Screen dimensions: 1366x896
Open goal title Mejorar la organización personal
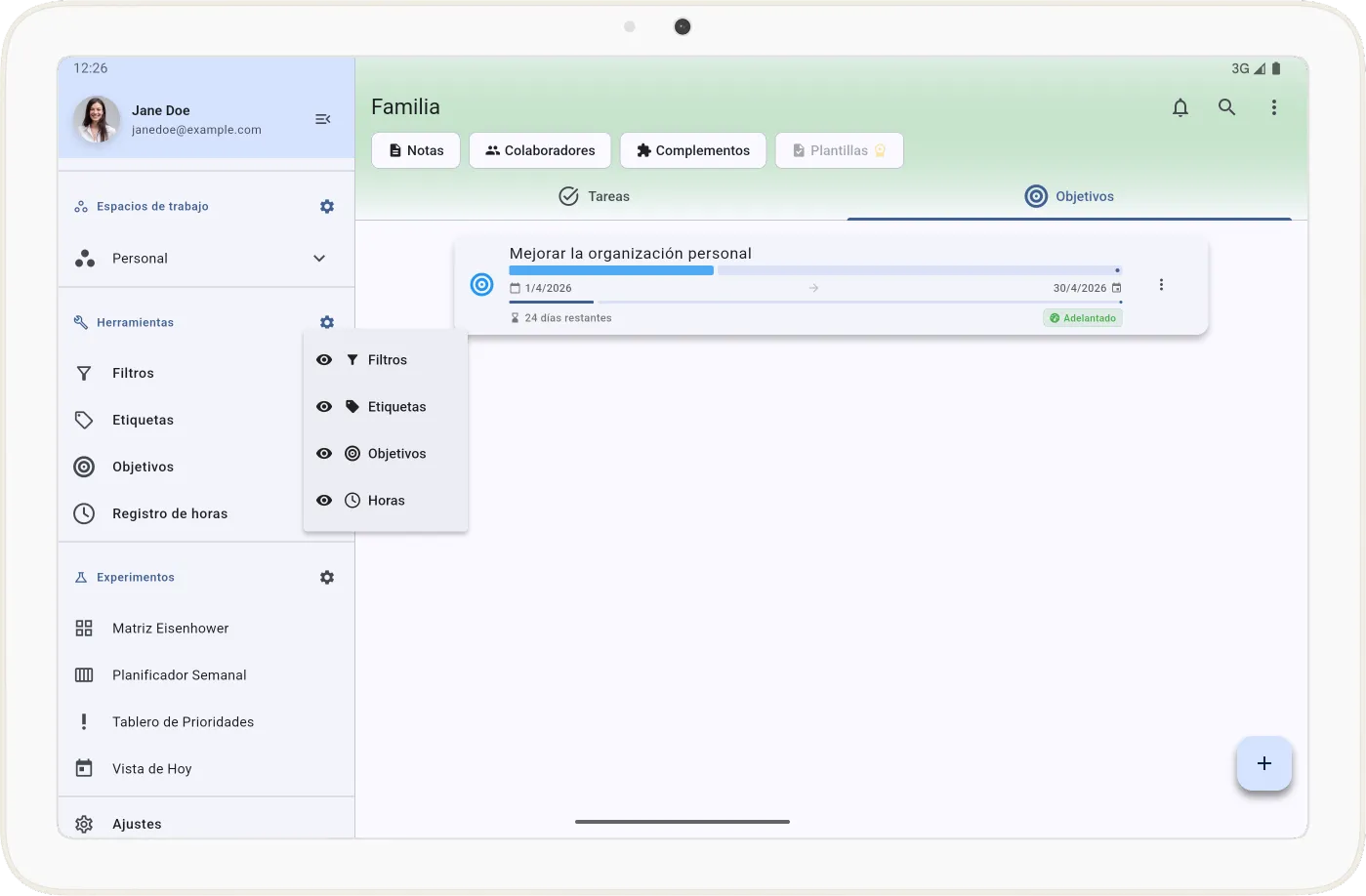pyautogui.click(x=631, y=253)
